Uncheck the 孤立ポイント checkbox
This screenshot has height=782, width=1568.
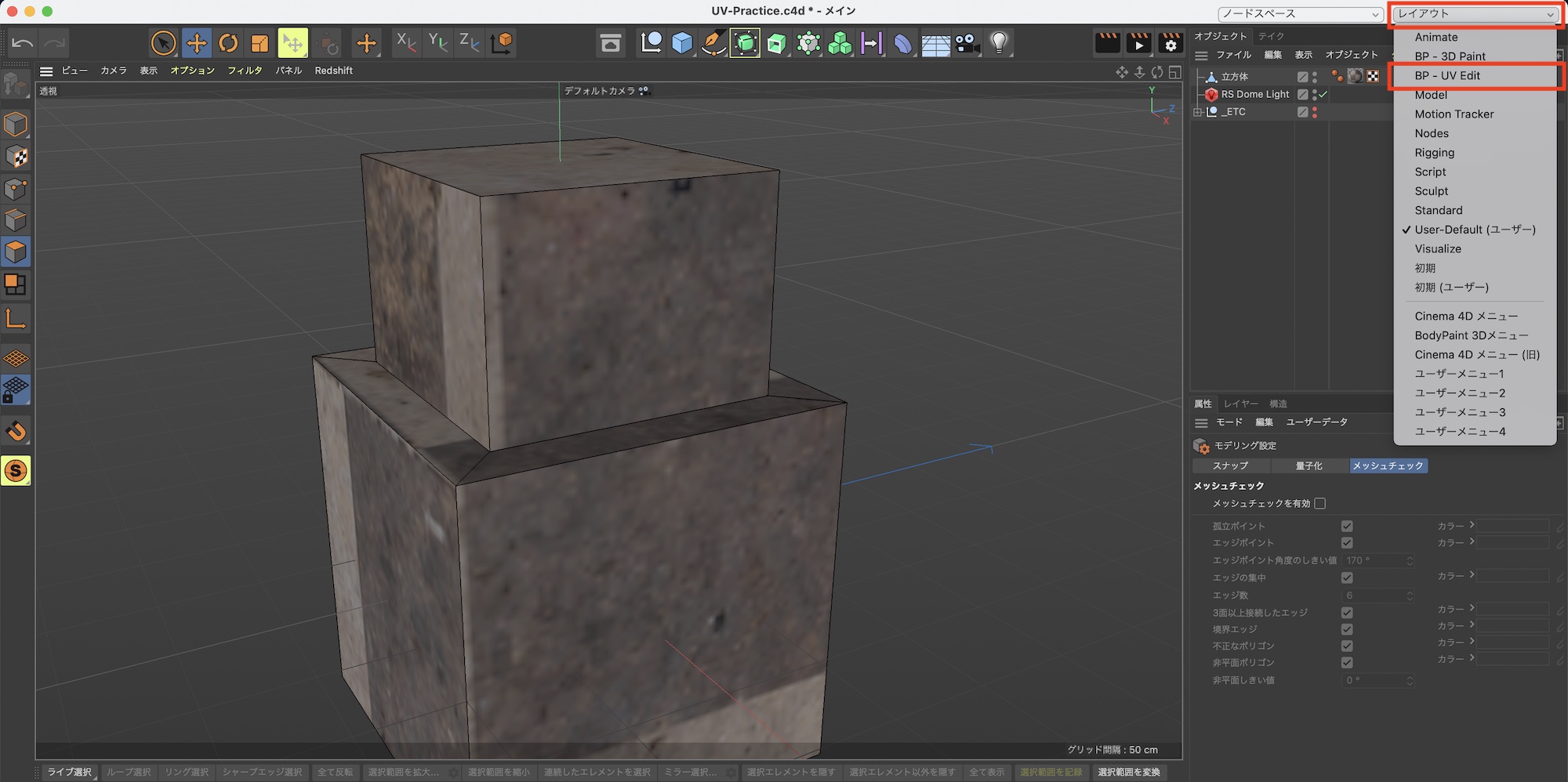point(1347,527)
